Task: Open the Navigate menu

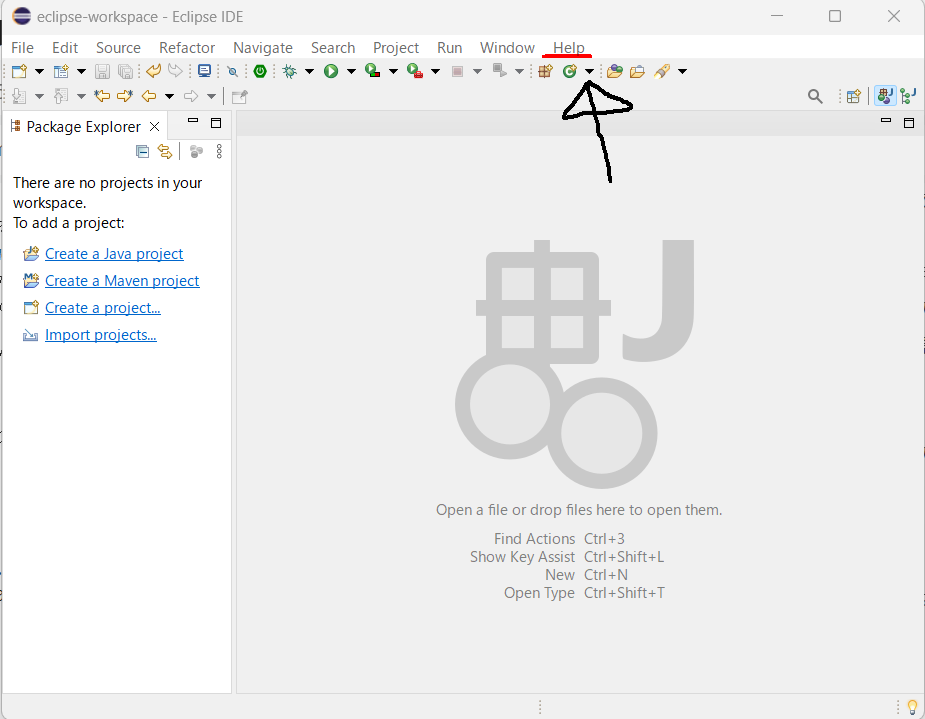Action: click(263, 48)
